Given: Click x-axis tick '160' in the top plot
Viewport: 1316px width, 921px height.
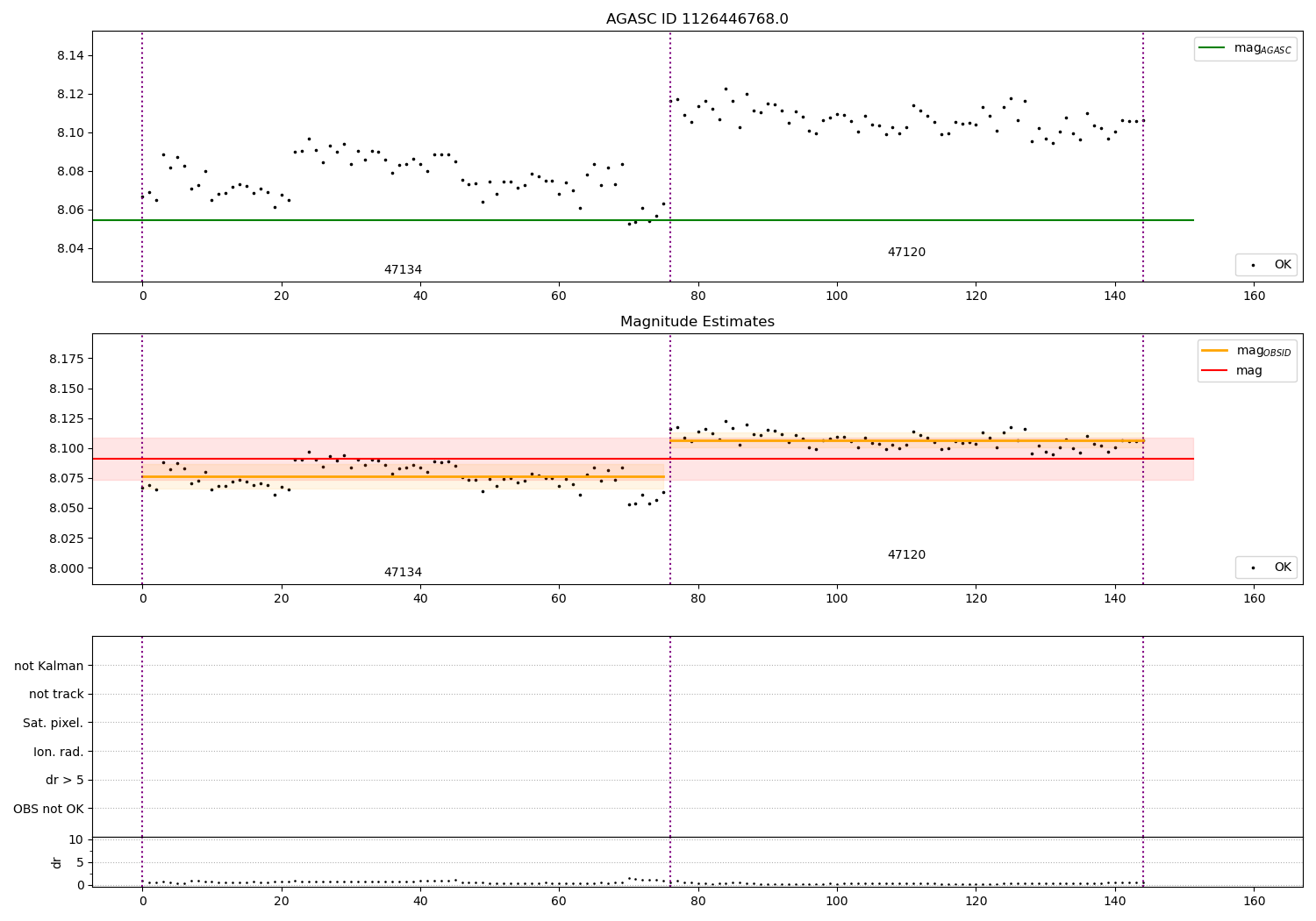Looking at the screenshot, I should click(1255, 296).
